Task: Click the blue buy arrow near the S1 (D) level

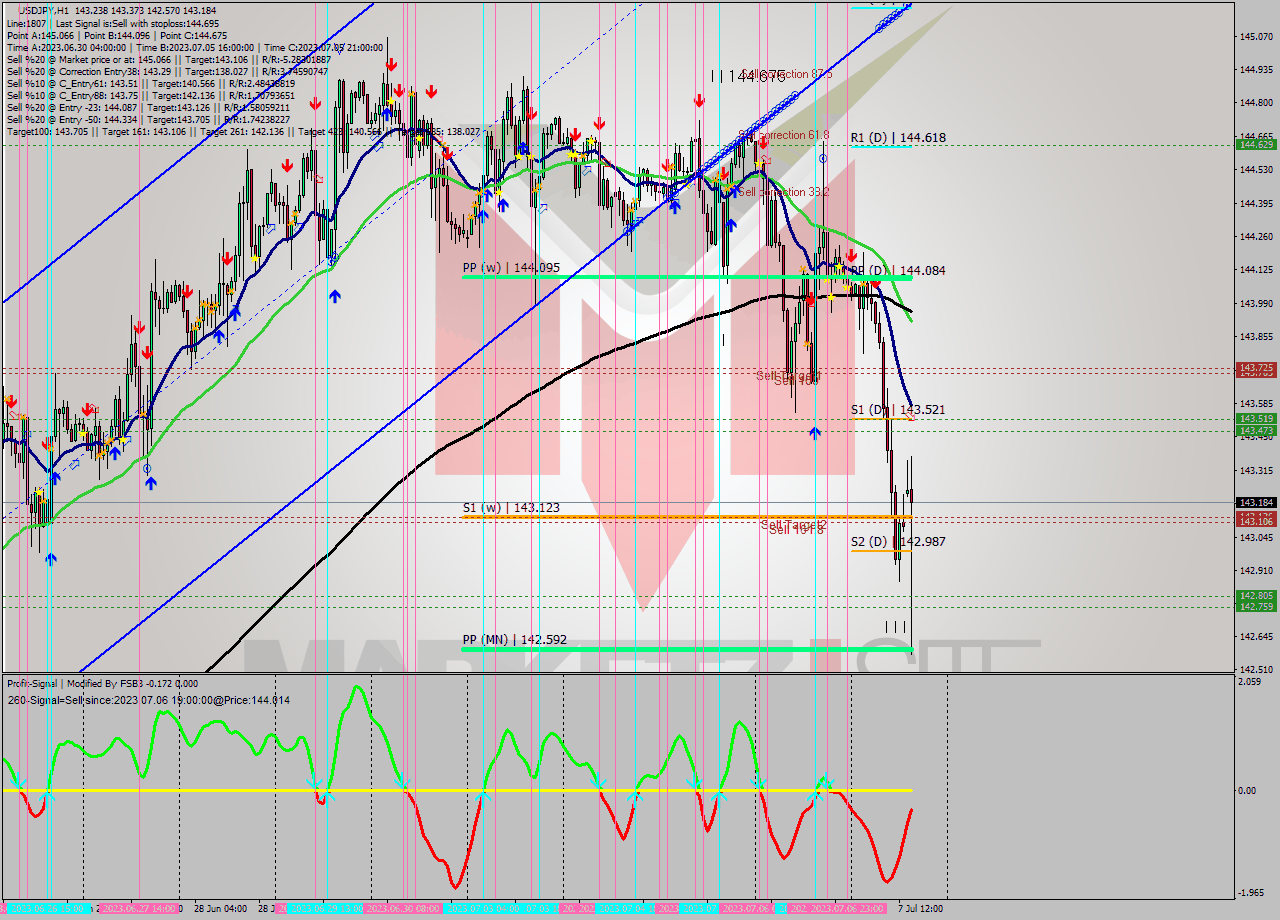Action: (x=816, y=433)
